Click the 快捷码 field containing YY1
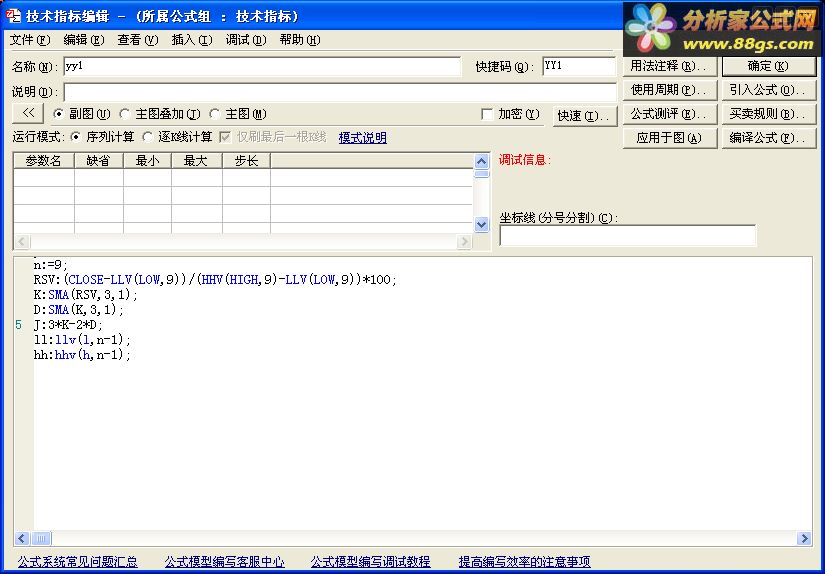Screen dimensions: 825x574 tap(579, 67)
